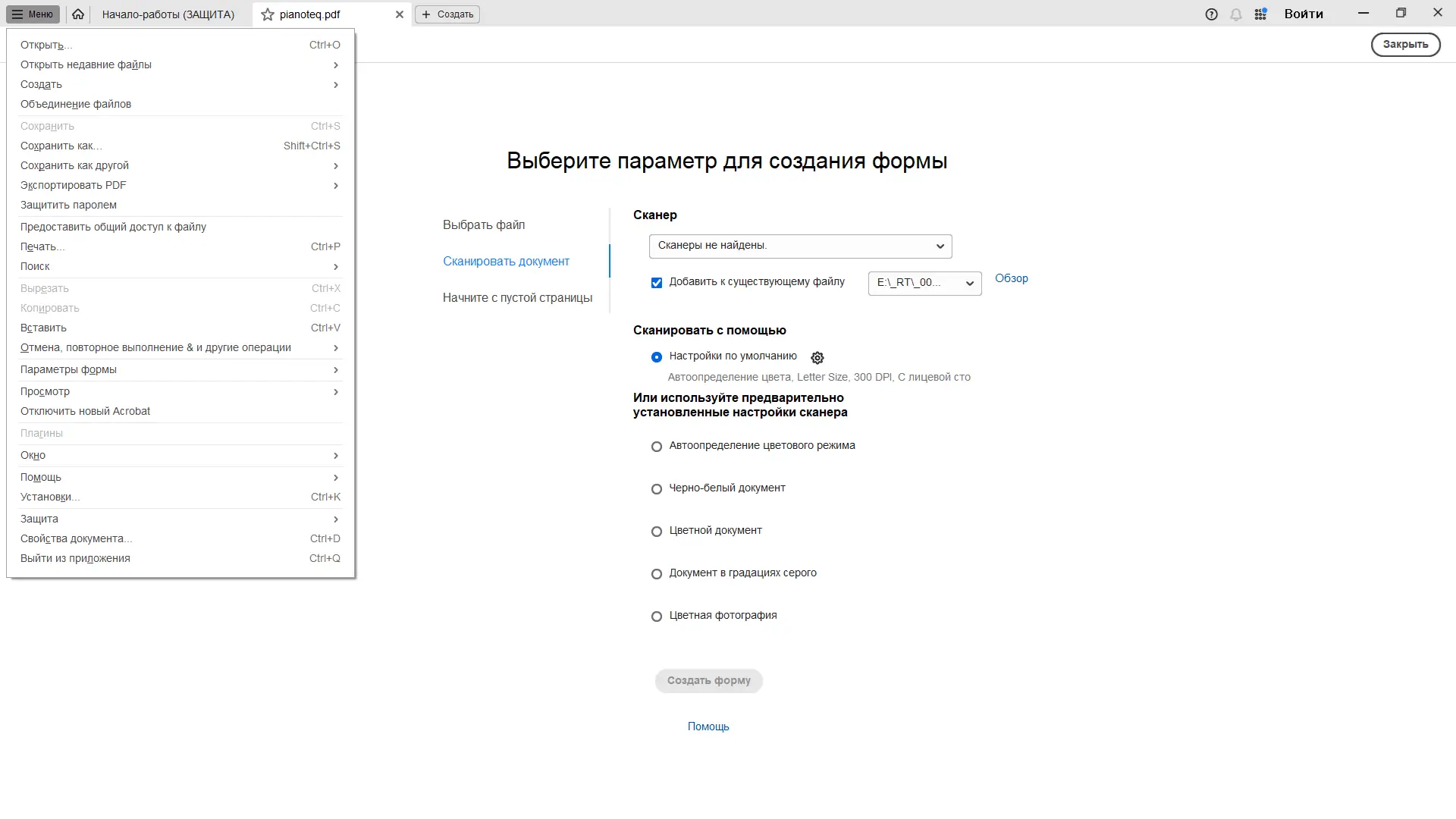This screenshot has width=1456, height=819.
Task: Click the 'Помощь' link below form button
Action: click(x=708, y=726)
